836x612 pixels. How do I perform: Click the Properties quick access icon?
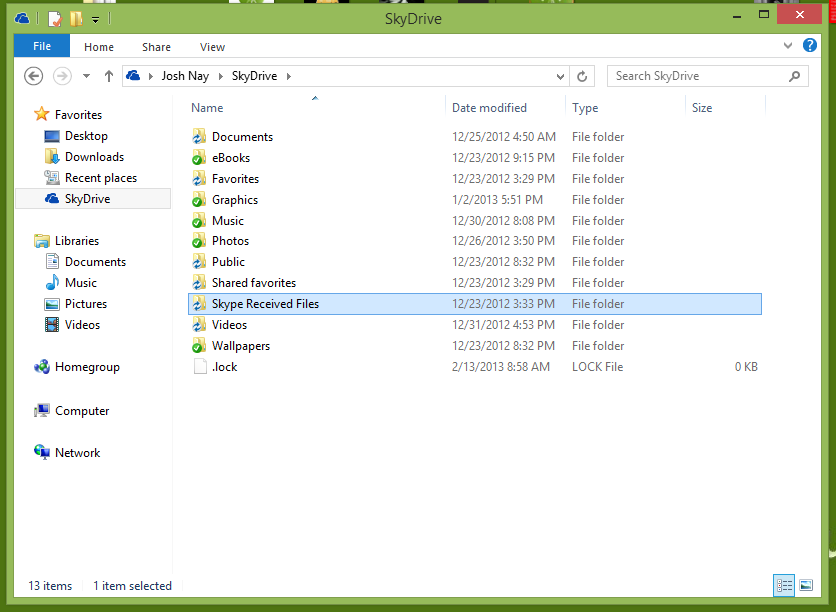click(55, 19)
